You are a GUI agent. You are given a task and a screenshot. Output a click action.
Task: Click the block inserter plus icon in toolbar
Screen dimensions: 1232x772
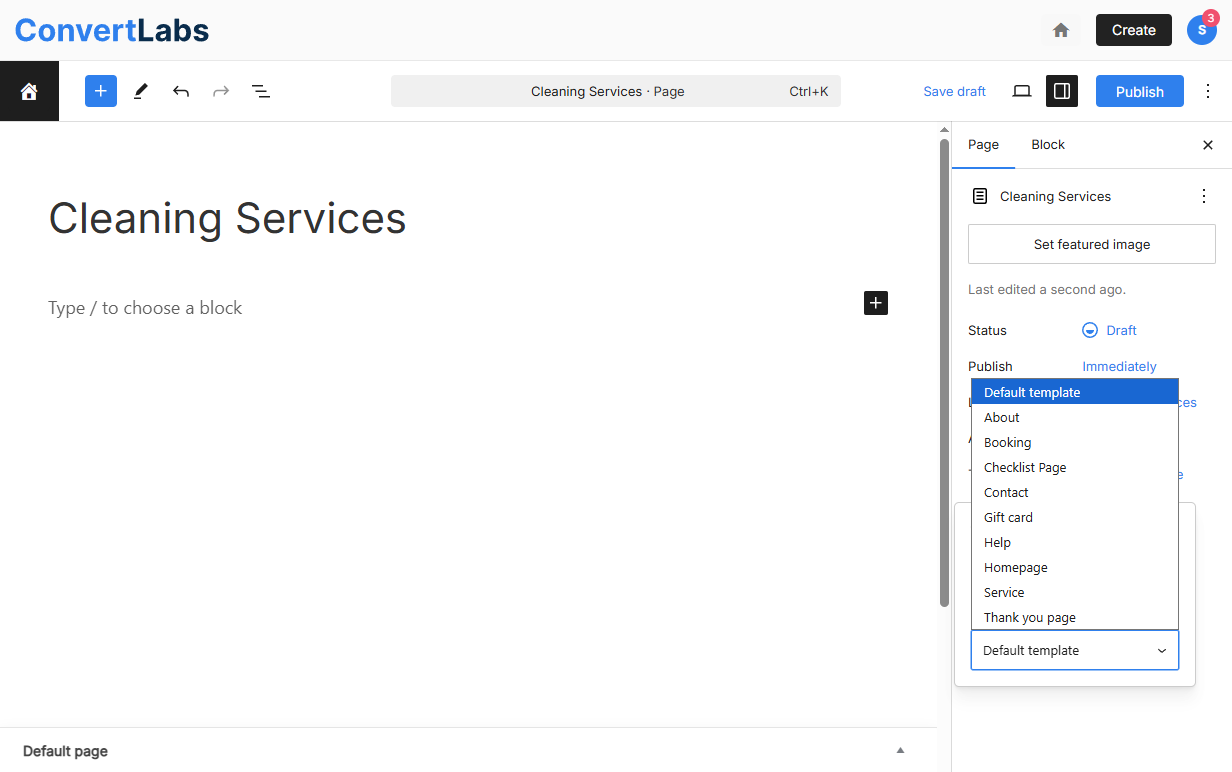[x=101, y=91]
